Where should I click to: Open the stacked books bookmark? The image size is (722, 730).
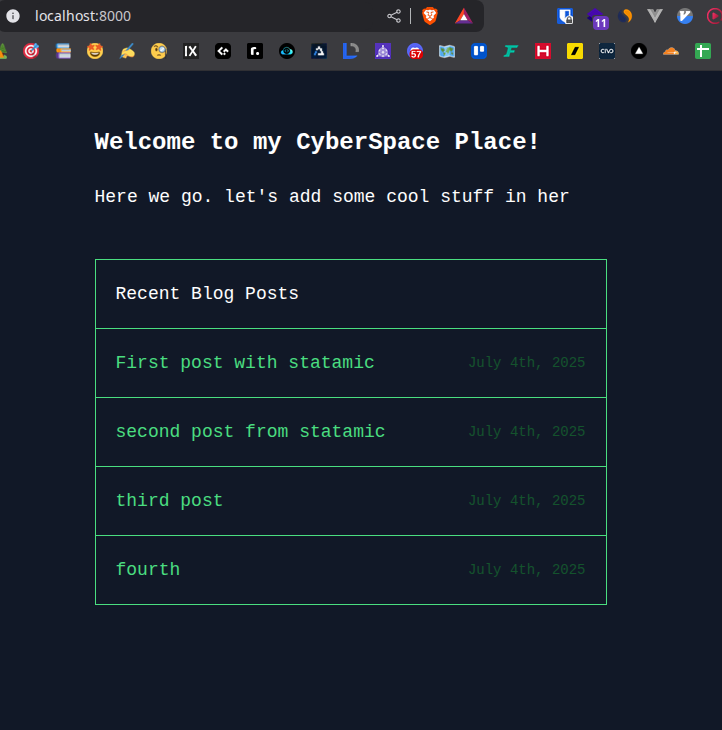[63, 51]
